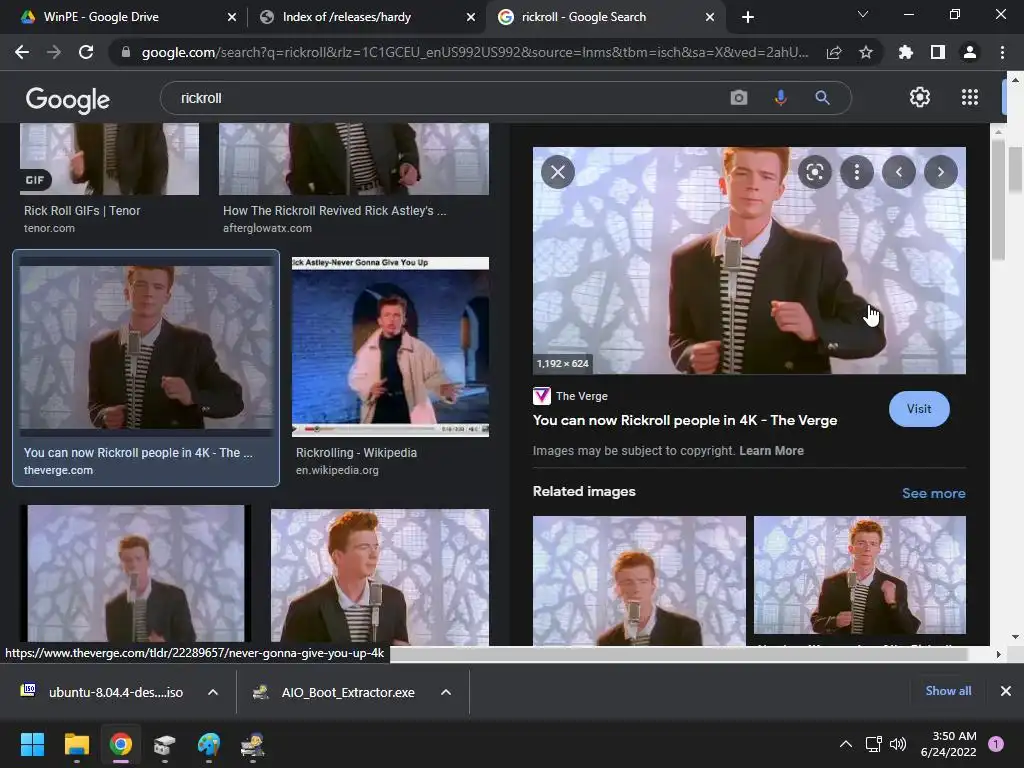This screenshot has height=768, width=1024.
Task: Share this page via address bar icon
Action: coord(833,53)
